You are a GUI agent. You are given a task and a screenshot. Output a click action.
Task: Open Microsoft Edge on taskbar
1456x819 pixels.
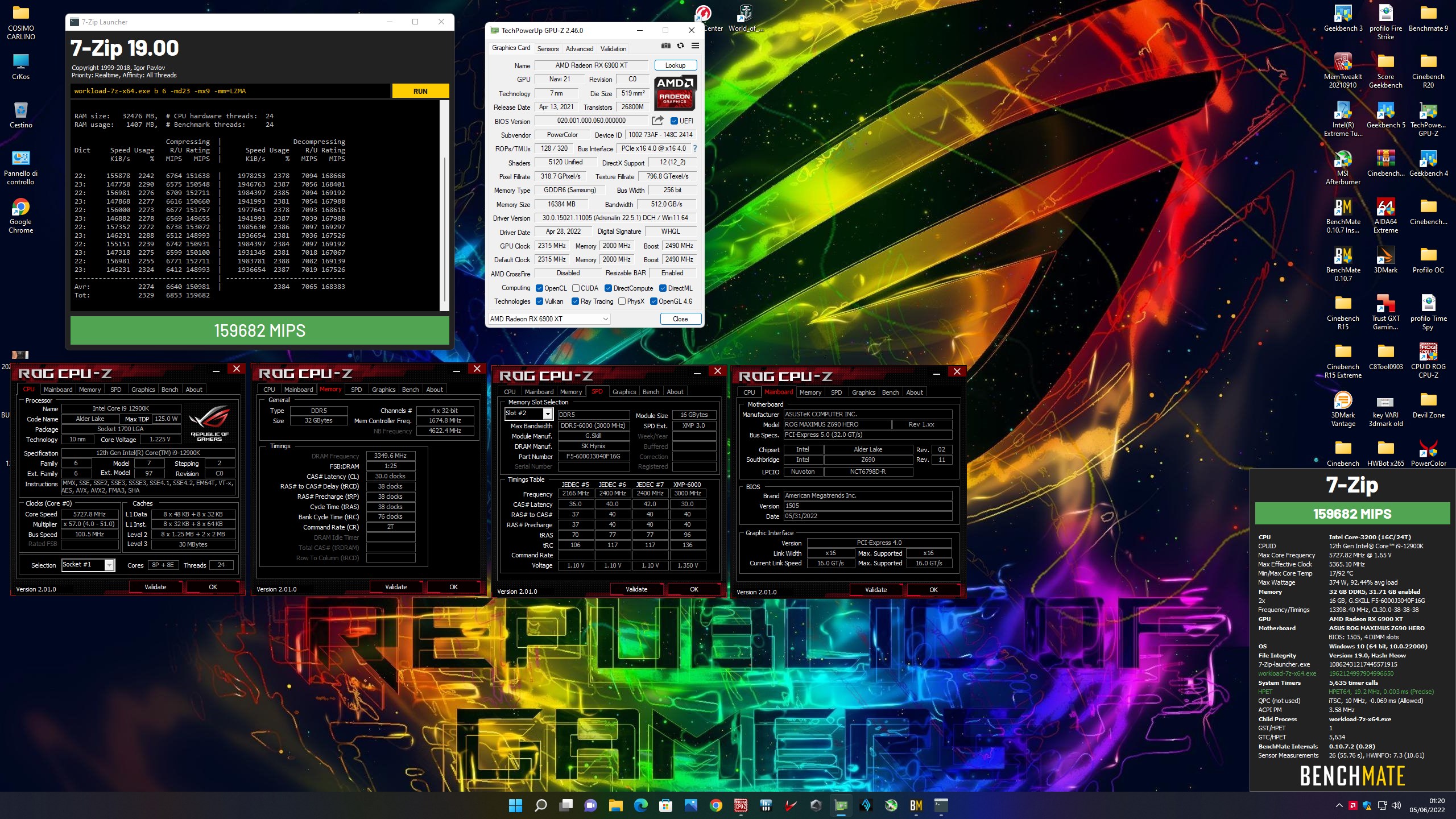pyautogui.click(x=640, y=805)
